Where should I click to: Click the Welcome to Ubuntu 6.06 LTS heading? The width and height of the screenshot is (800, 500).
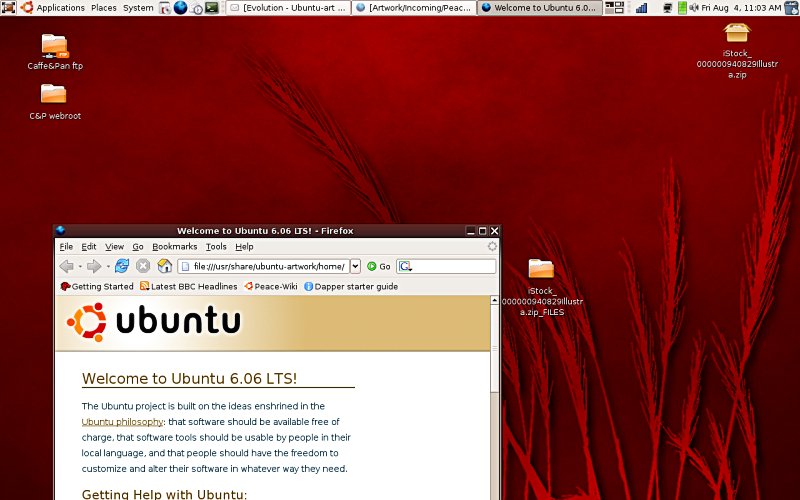[x=189, y=379]
